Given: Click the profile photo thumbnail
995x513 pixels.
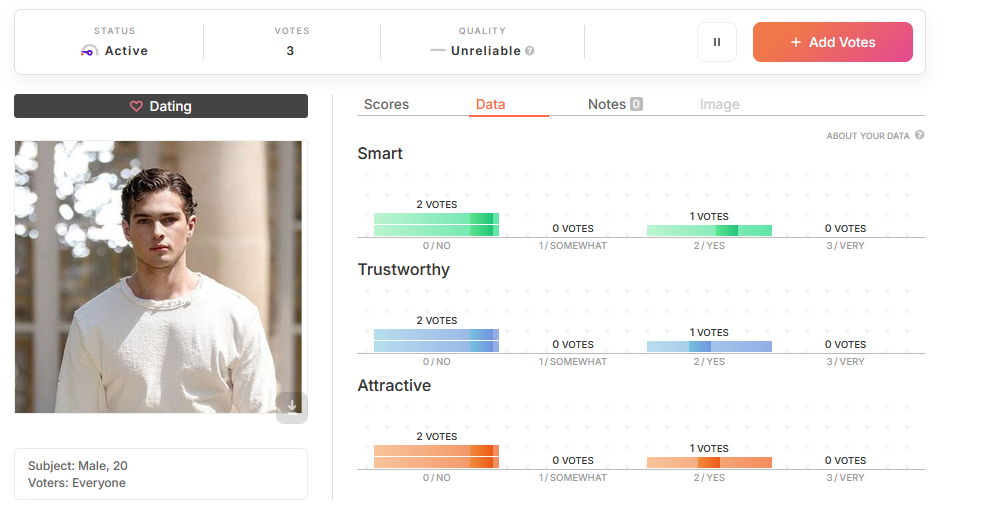Looking at the screenshot, I should (159, 277).
